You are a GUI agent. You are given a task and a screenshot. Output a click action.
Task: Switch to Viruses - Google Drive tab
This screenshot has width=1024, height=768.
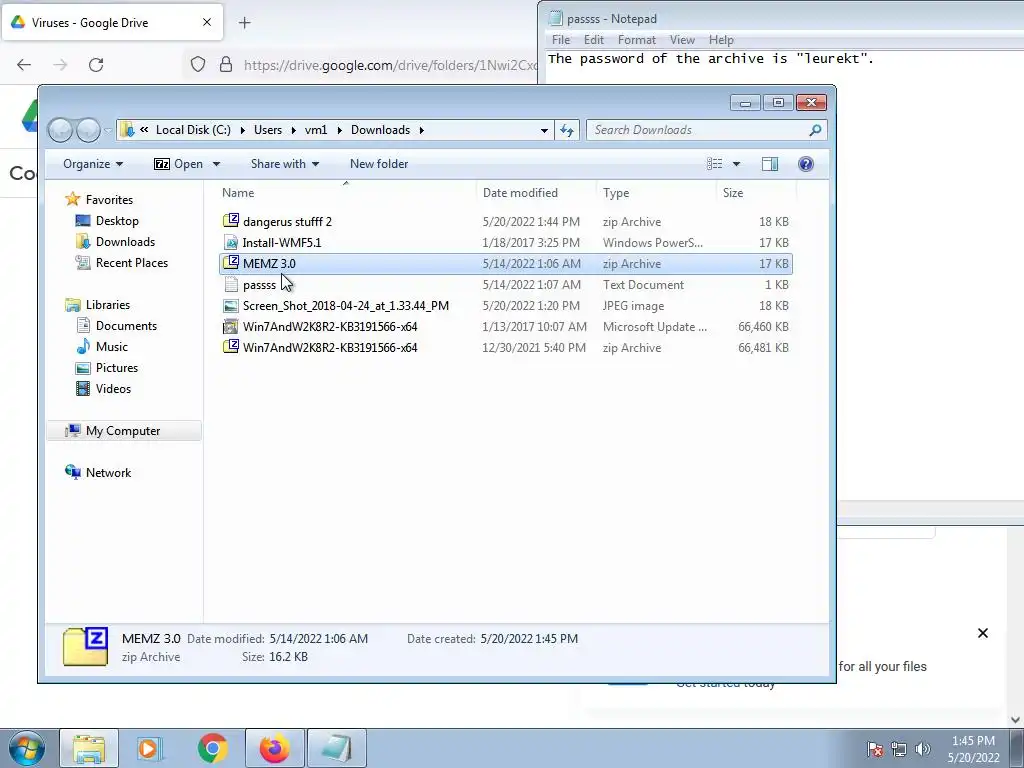point(111,23)
